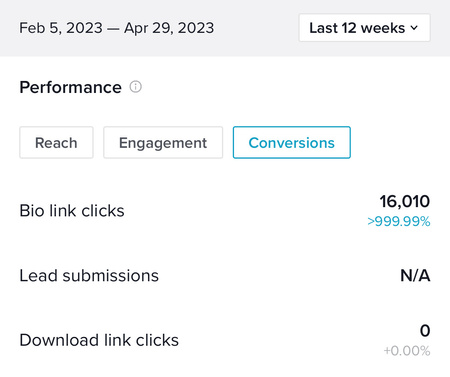The width and height of the screenshot is (450, 377).
Task: Click the Feb 5, 2023 start date
Action: click(61, 28)
